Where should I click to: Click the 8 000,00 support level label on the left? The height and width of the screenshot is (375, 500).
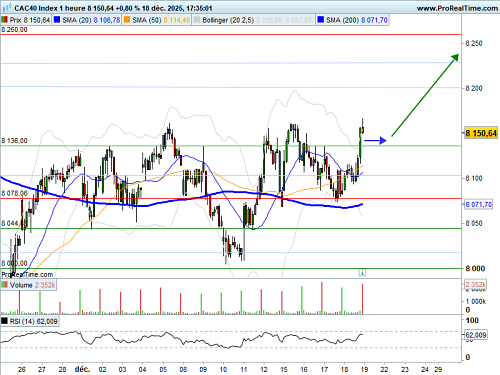(14, 263)
